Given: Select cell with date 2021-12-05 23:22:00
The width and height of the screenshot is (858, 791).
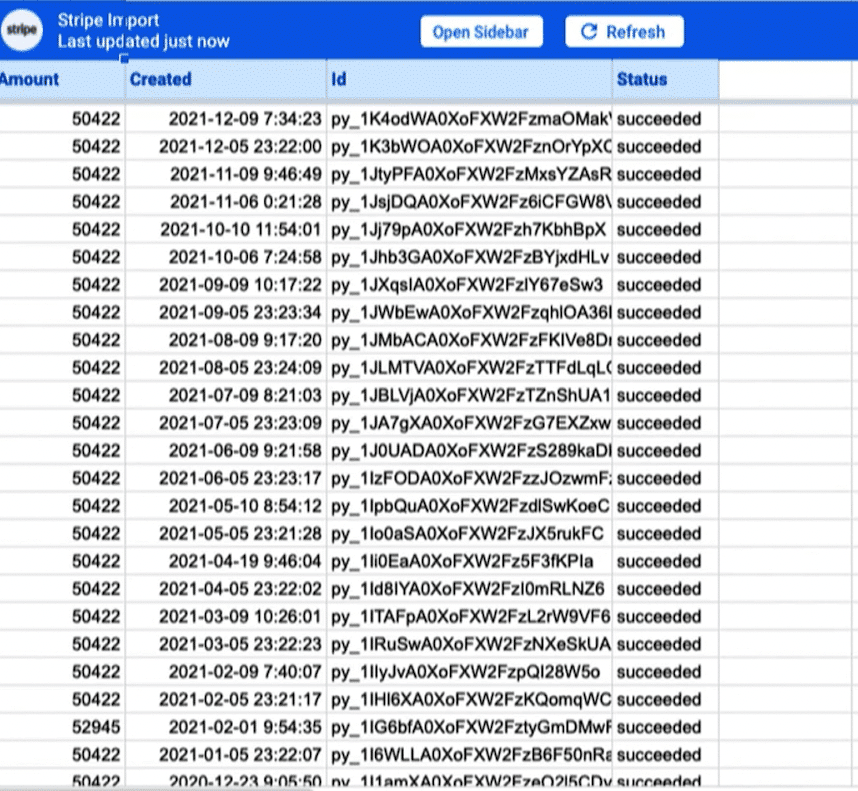Looking at the screenshot, I should pos(225,147).
